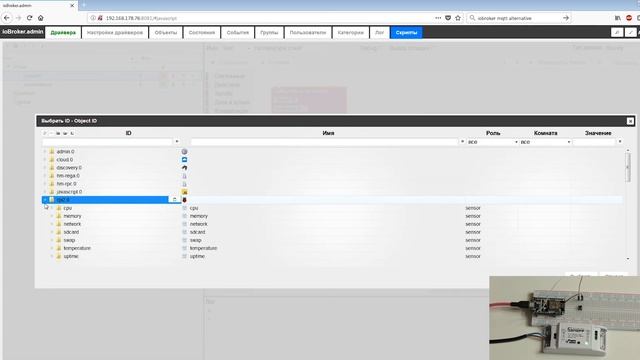Open the browser home page
Screen dimensions: 640x360
coord(40,18)
